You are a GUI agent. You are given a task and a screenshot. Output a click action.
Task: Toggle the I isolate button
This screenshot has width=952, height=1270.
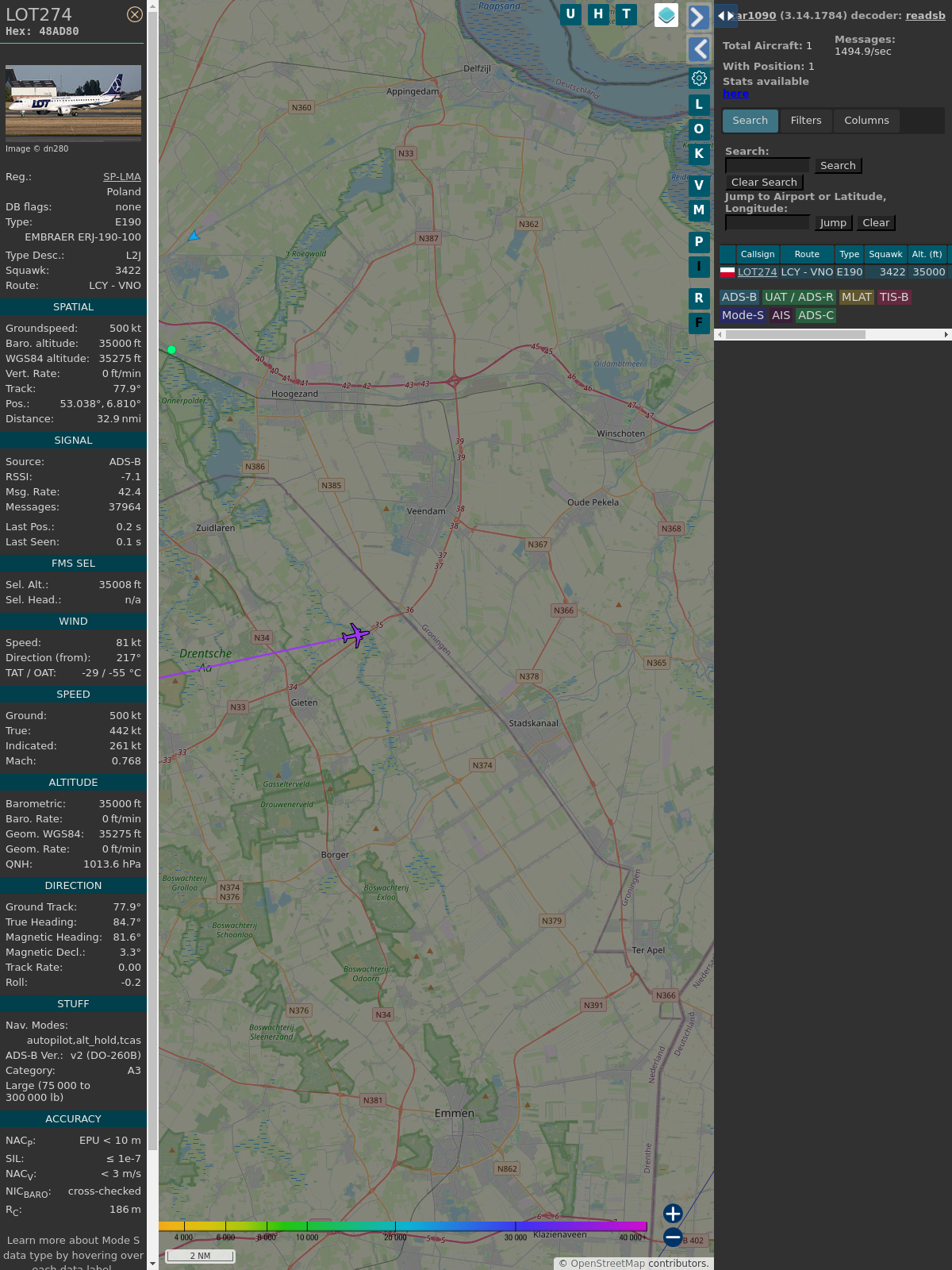point(699,266)
